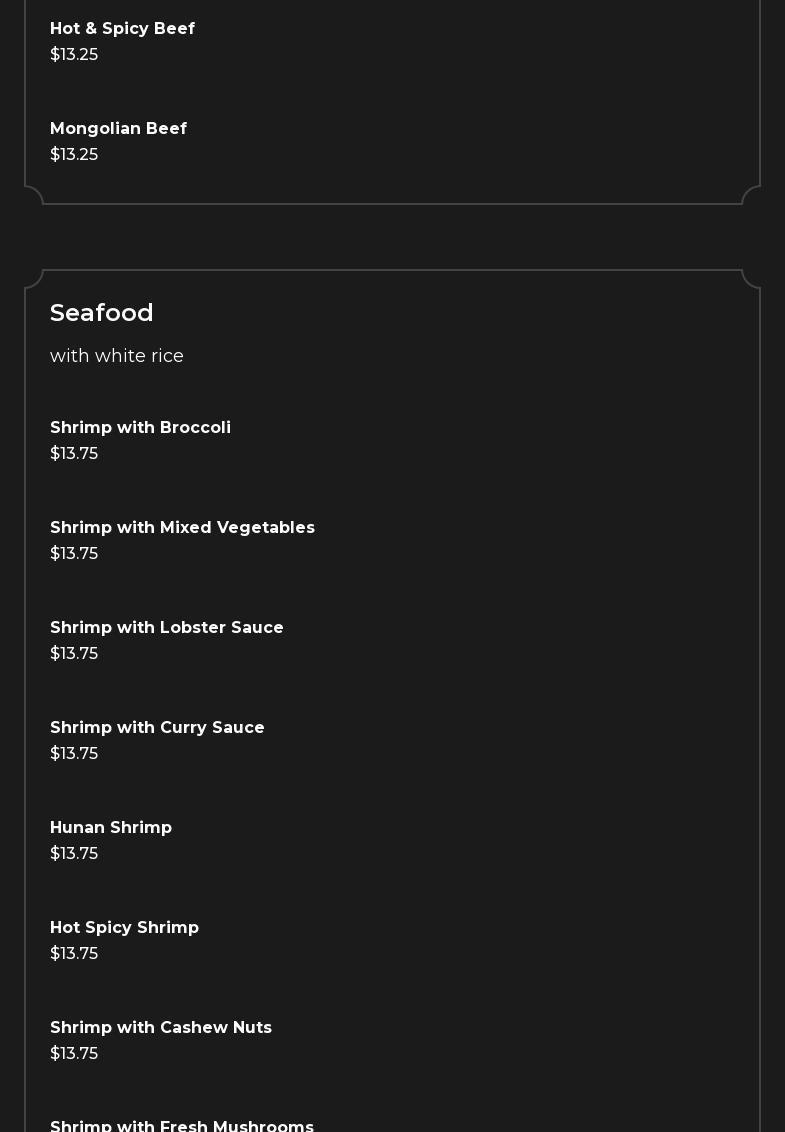Click the 'with white rice' subtitle
Image resolution: width=785 pixels, height=1132 pixels.
[117, 356]
